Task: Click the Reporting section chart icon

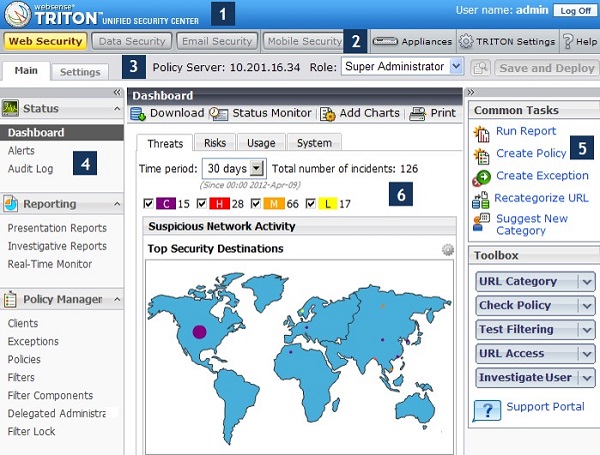Action: click(11, 204)
